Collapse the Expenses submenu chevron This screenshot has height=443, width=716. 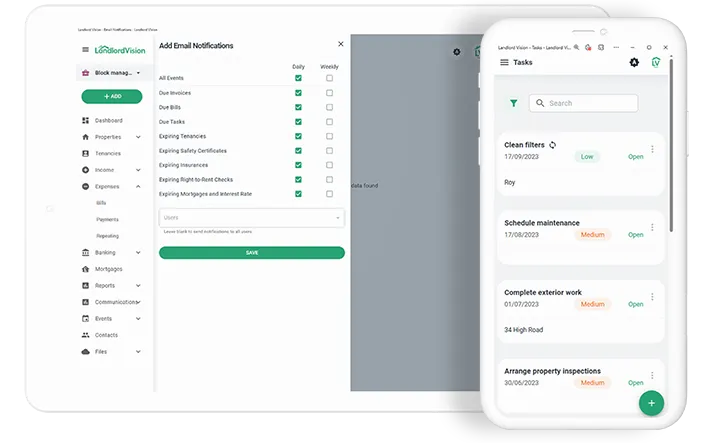tap(138, 186)
